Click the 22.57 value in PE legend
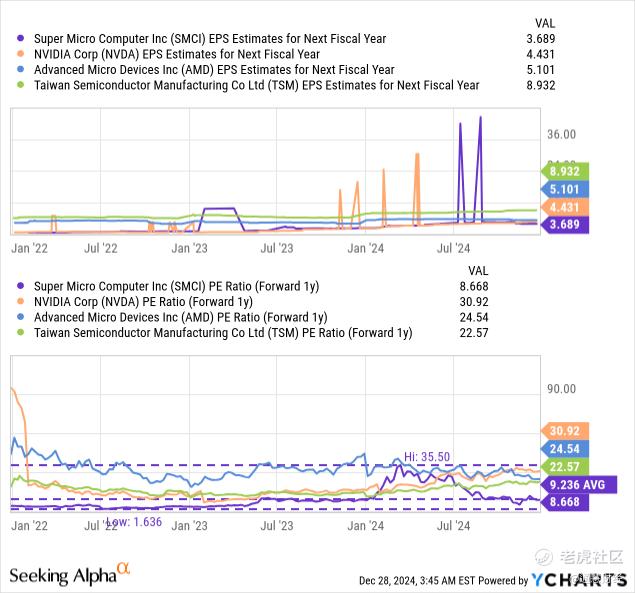The image size is (635, 593). [474, 333]
